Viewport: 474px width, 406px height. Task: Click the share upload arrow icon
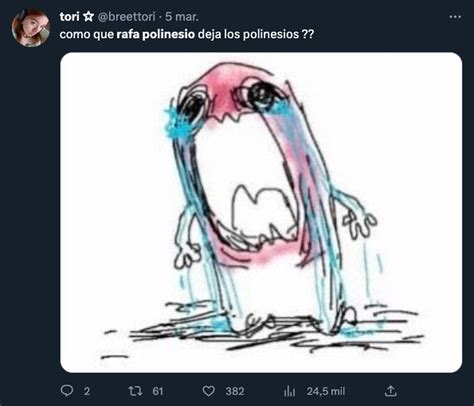(x=390, y=391)
